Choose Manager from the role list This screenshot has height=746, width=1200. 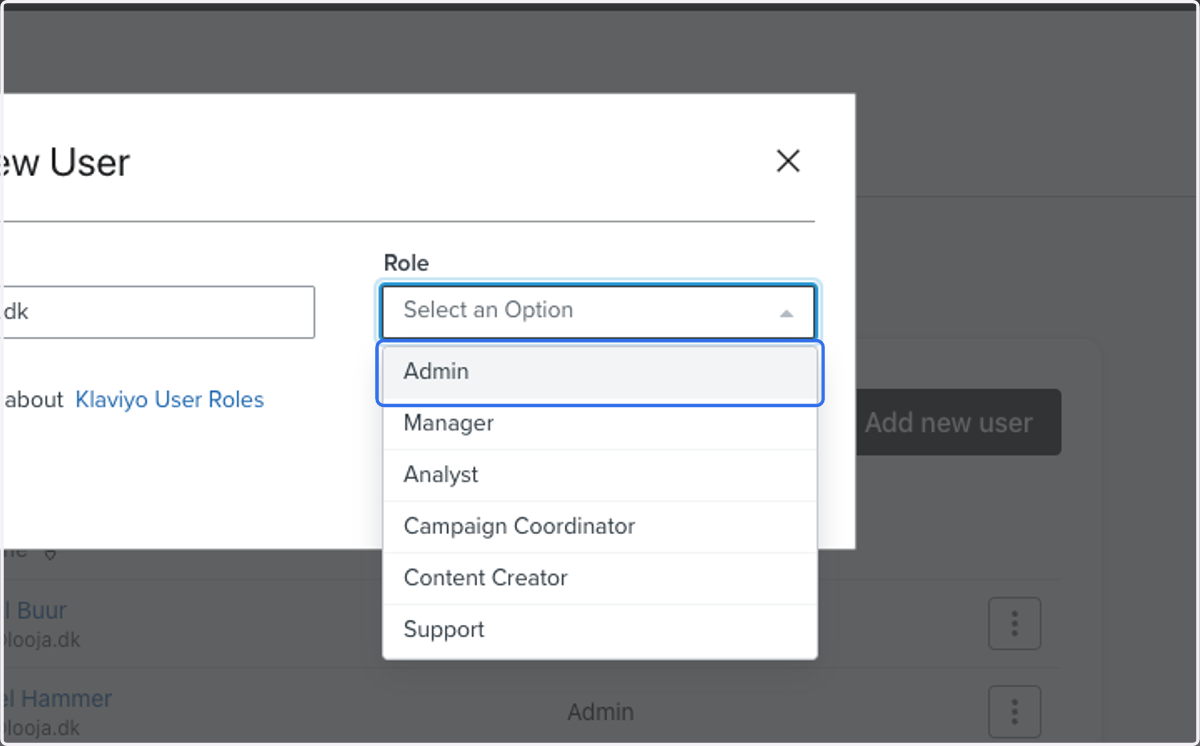tap(600, 423)
